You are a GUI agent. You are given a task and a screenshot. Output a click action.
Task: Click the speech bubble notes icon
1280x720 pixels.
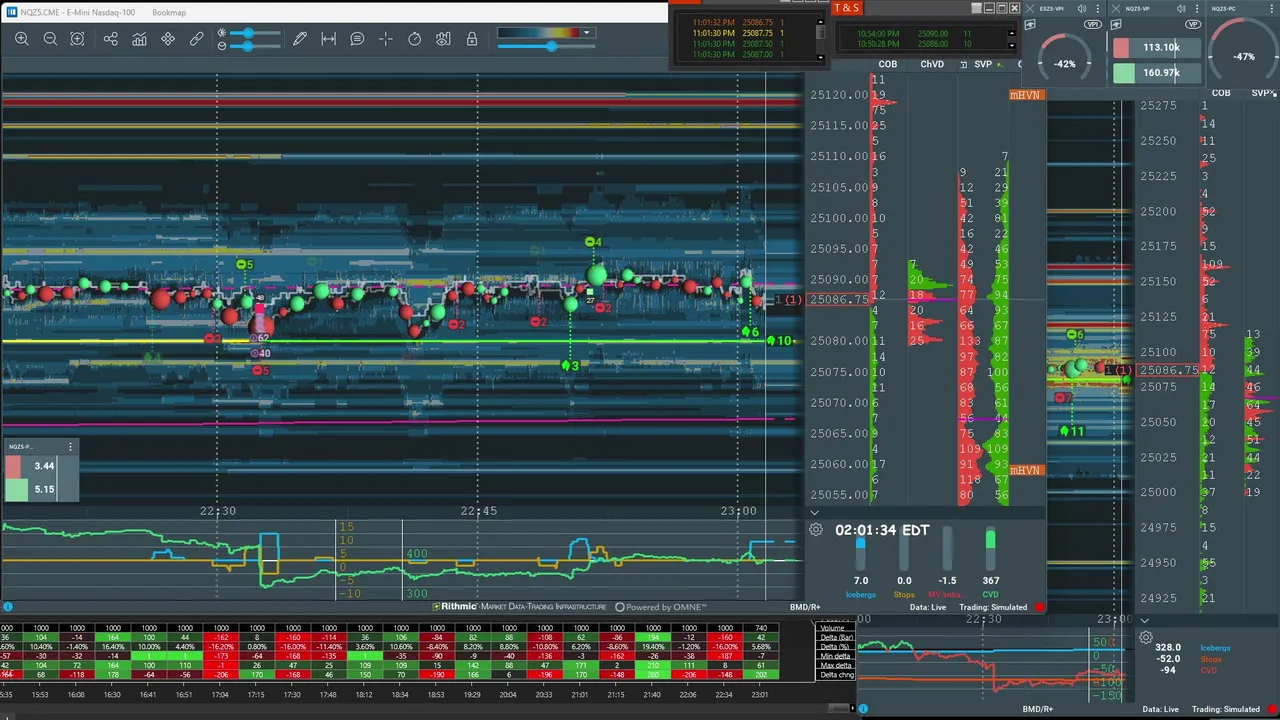[x=357, y=39]
